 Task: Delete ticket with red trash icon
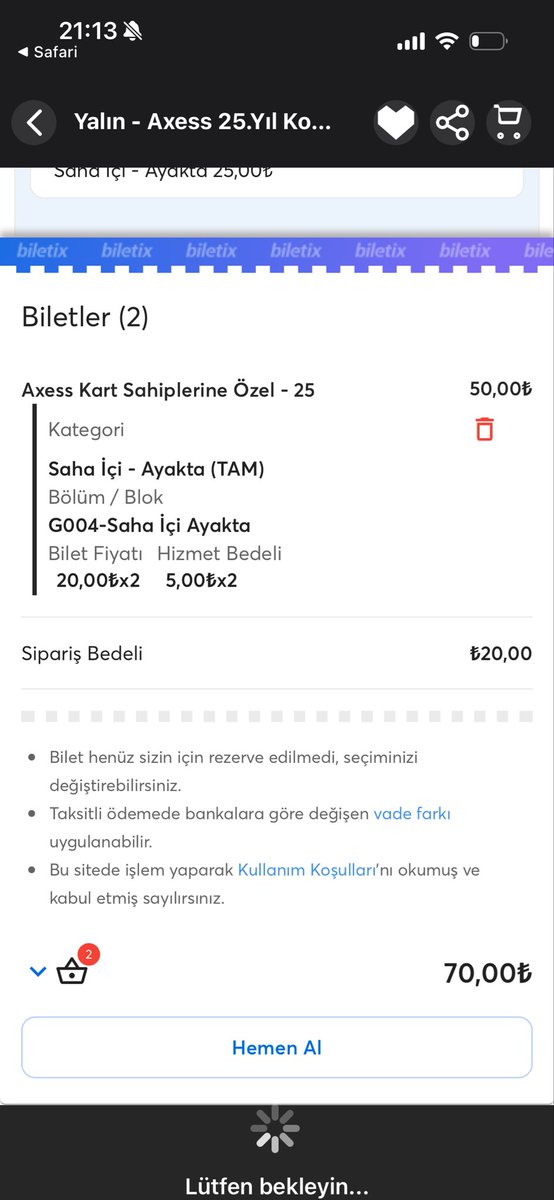(x=485, y=429)
